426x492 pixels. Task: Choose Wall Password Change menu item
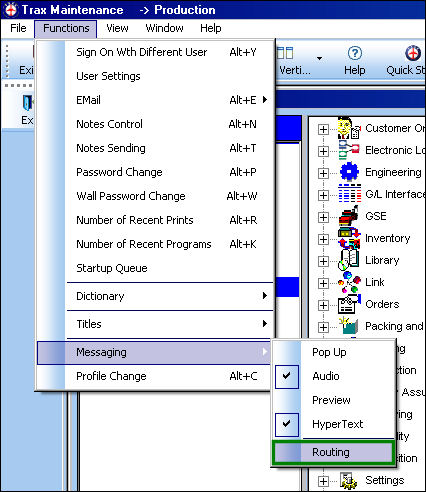tap(154, 196)
